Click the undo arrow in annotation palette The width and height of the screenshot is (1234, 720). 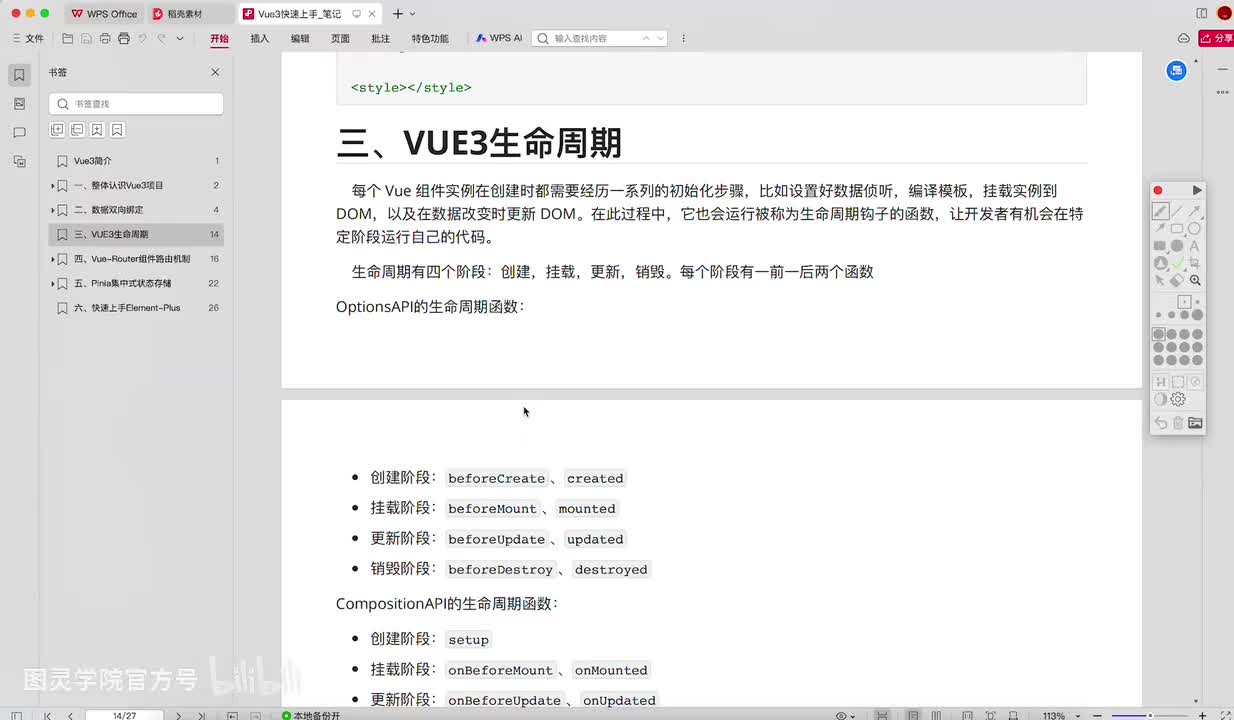tap(1160, 423)
